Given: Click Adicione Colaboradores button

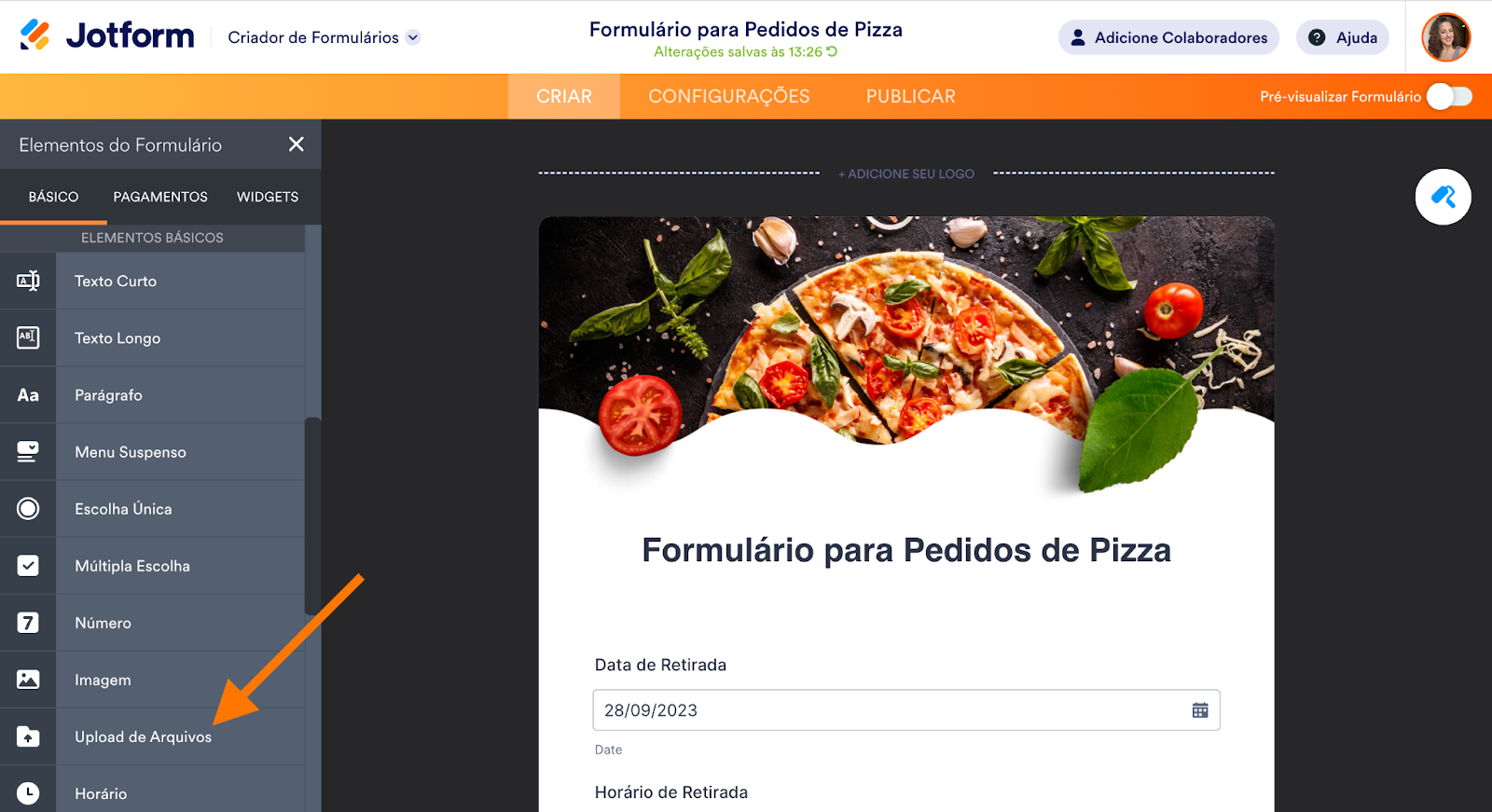Looking at the screenshot, I should pyautogui.click(x=1168, y=37).
